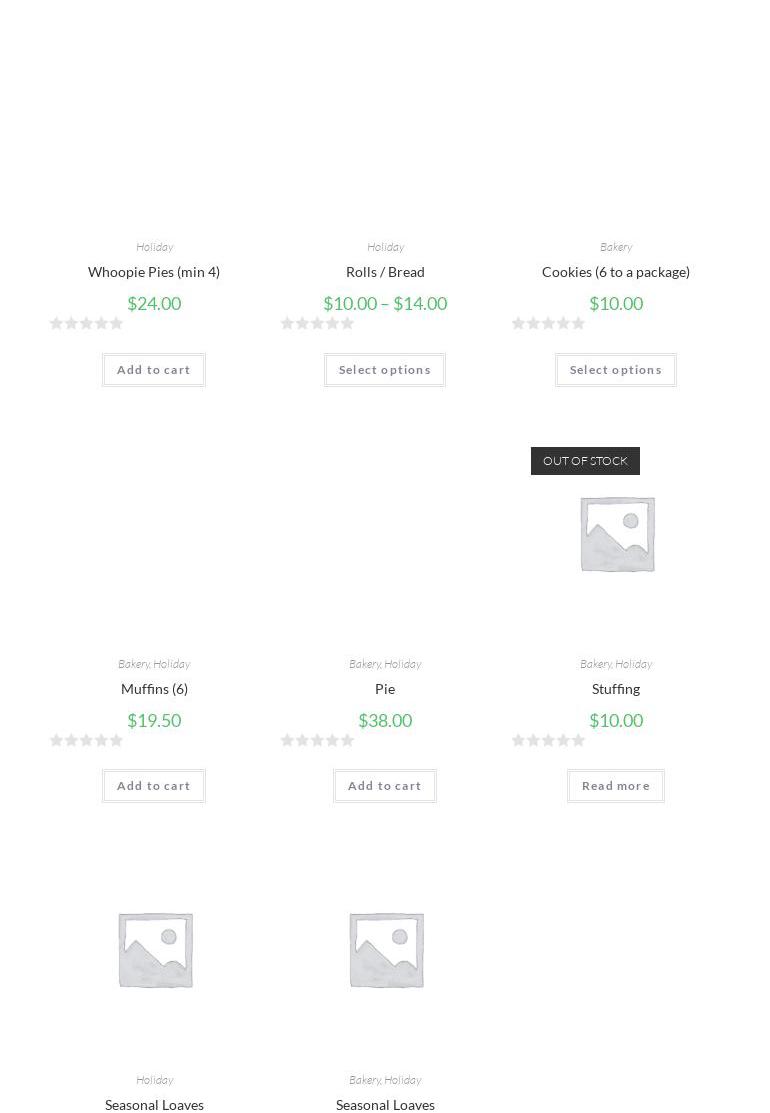This screenshot has height=1113, width=770.
Task: Open the Whoopie Pies (min 4) product link
Action: click(x=154, y=272)
